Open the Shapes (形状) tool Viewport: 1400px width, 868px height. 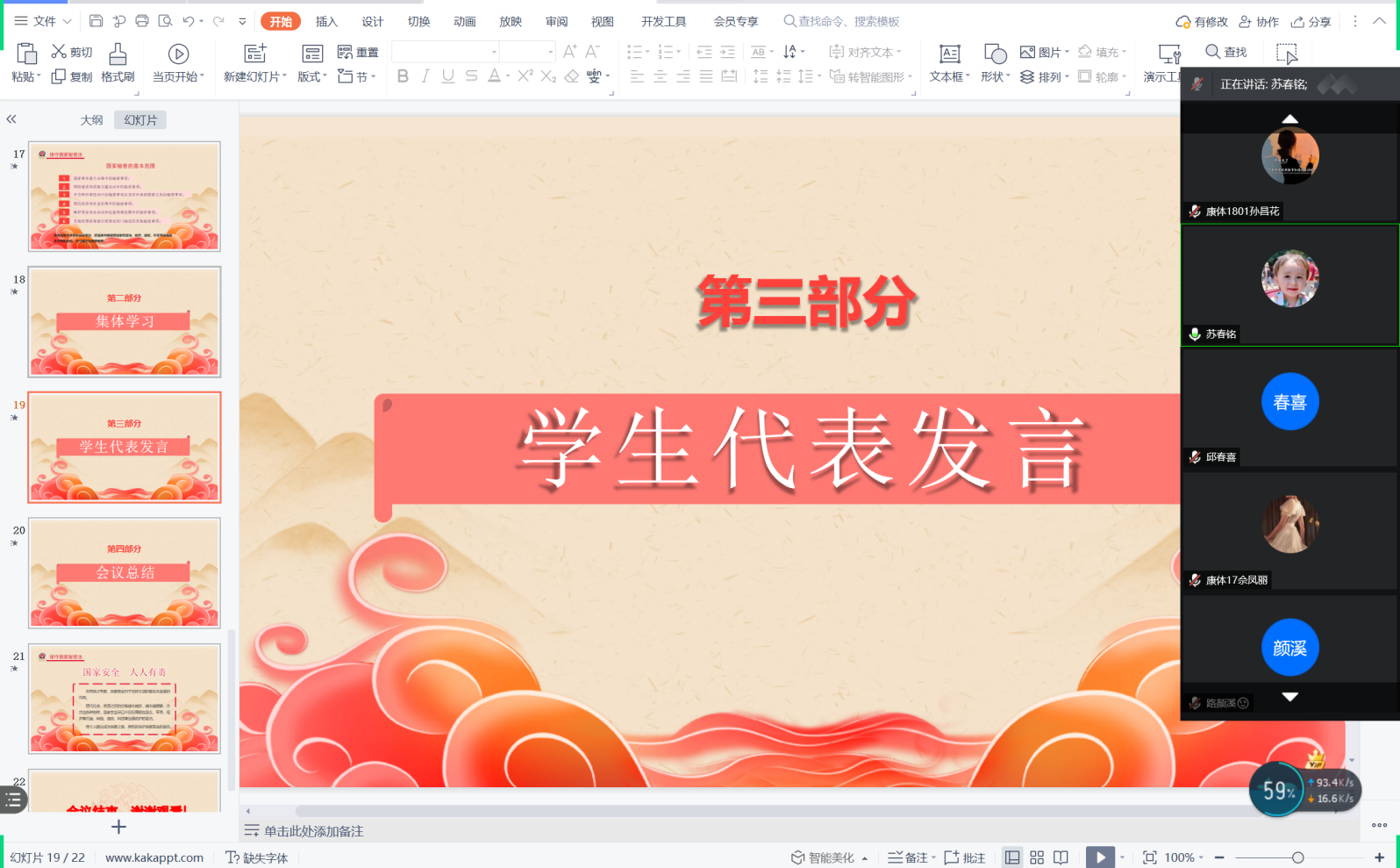coord(995,54)
